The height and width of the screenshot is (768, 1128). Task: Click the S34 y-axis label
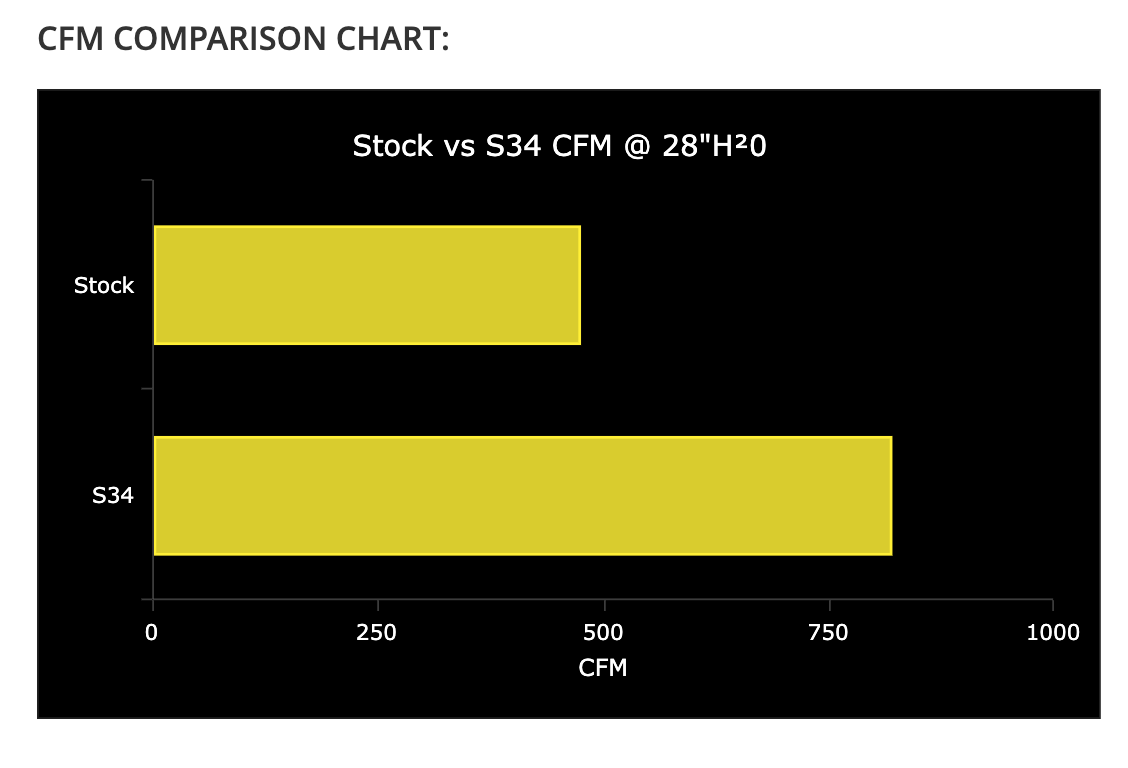(113, 495)
